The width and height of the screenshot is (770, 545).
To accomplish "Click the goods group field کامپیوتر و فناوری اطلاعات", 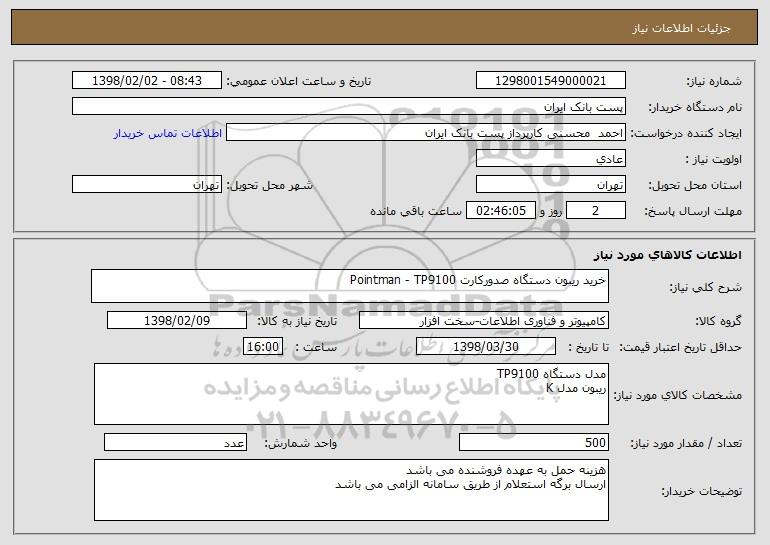I will click(484, 321).
